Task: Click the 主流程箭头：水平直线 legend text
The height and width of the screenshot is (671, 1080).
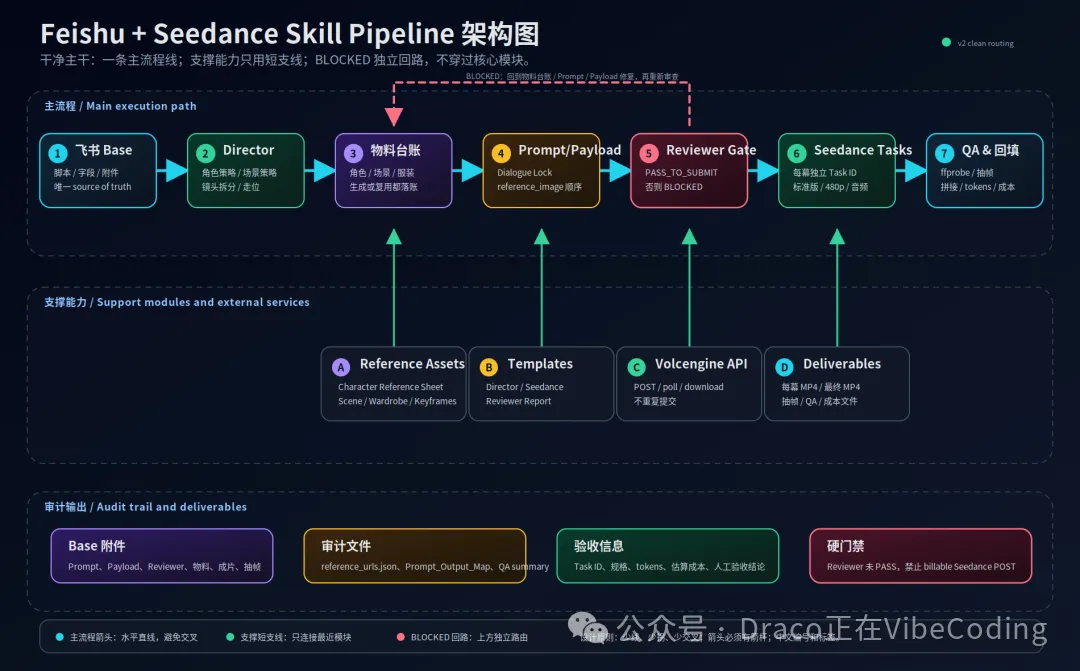Action: coord(134,638)
